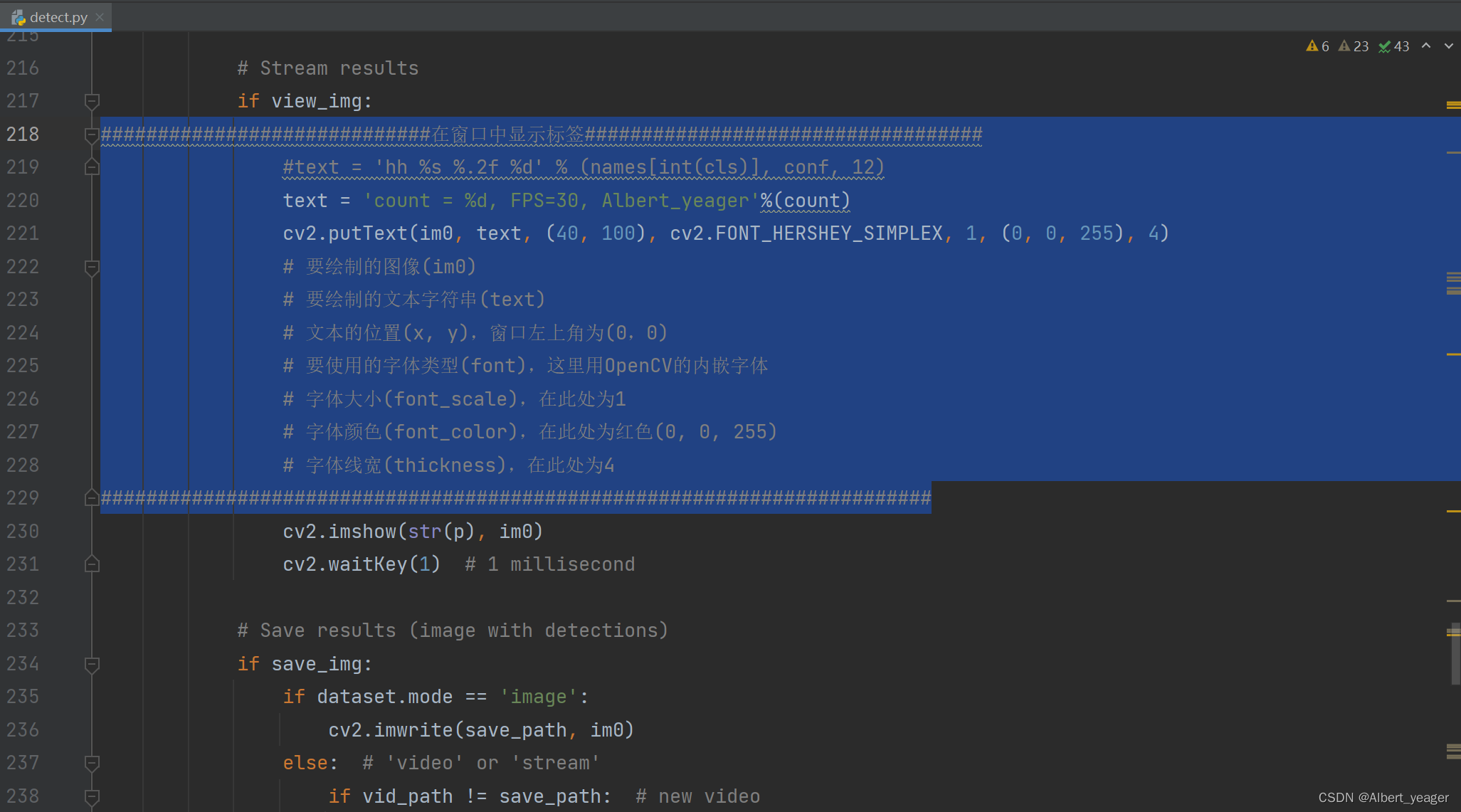Toggle fold end marker at line 231
The height and width of the screenshot is (812, 1461).
click(x=92, y=564)
